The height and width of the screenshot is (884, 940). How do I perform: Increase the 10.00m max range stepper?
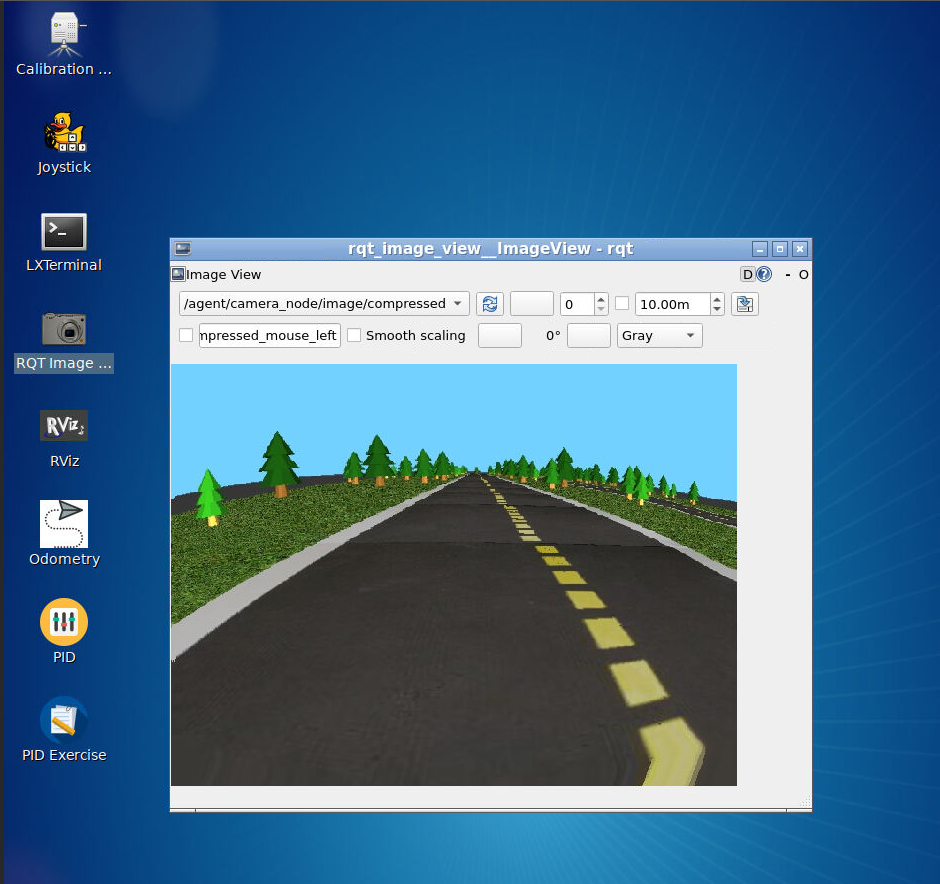(x=717, y=299)
